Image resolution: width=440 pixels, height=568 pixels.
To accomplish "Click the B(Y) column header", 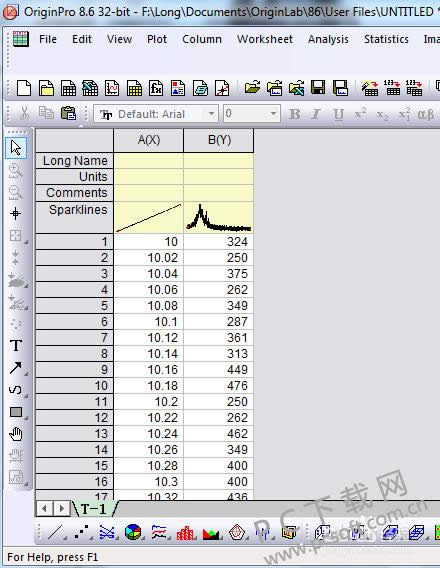I will [219, 140].
